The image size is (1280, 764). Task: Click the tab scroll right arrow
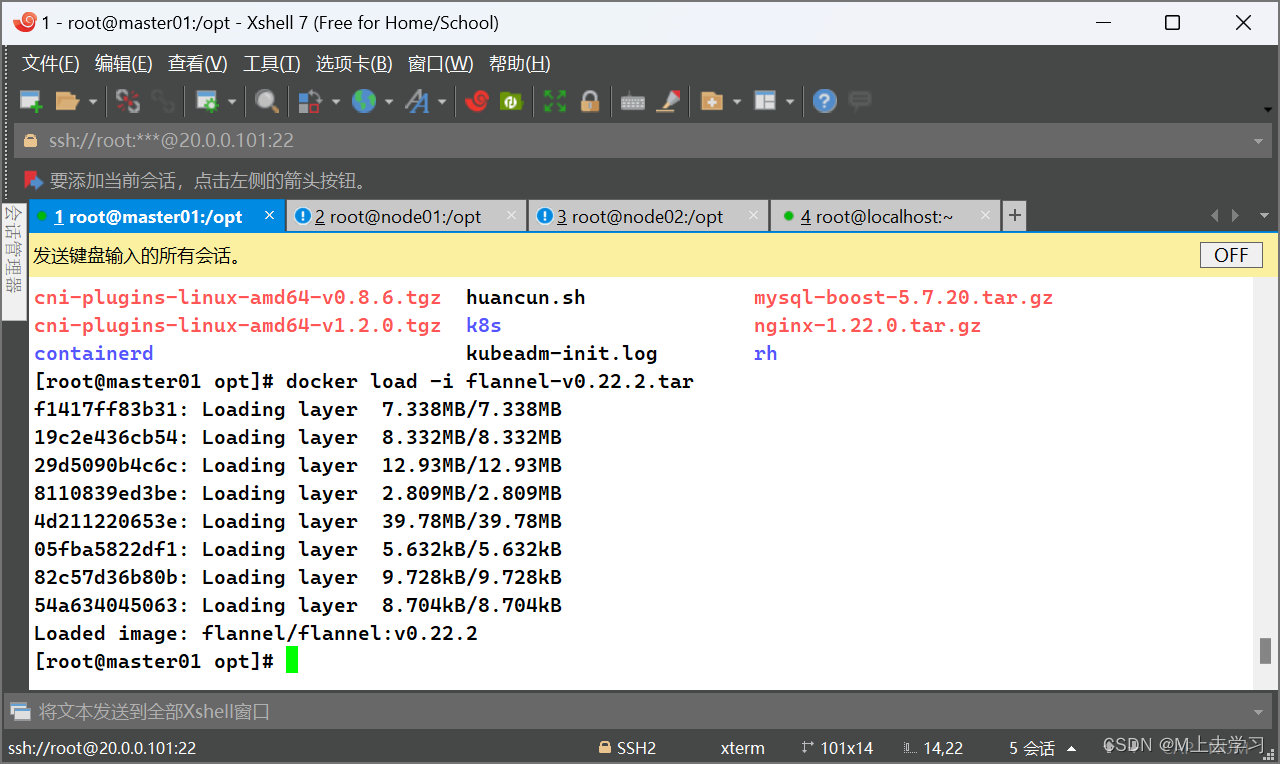coord(1236,216)
